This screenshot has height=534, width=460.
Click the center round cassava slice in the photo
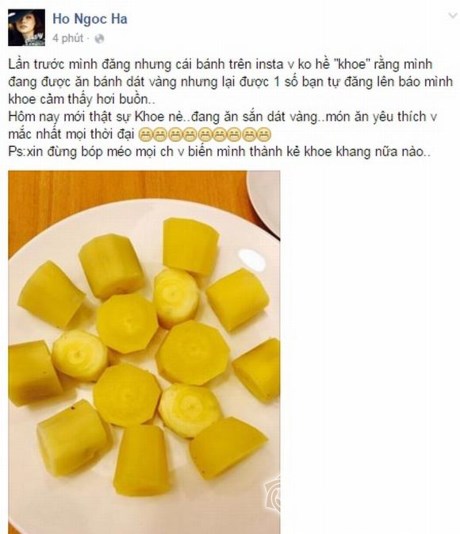tap(193, 353)
